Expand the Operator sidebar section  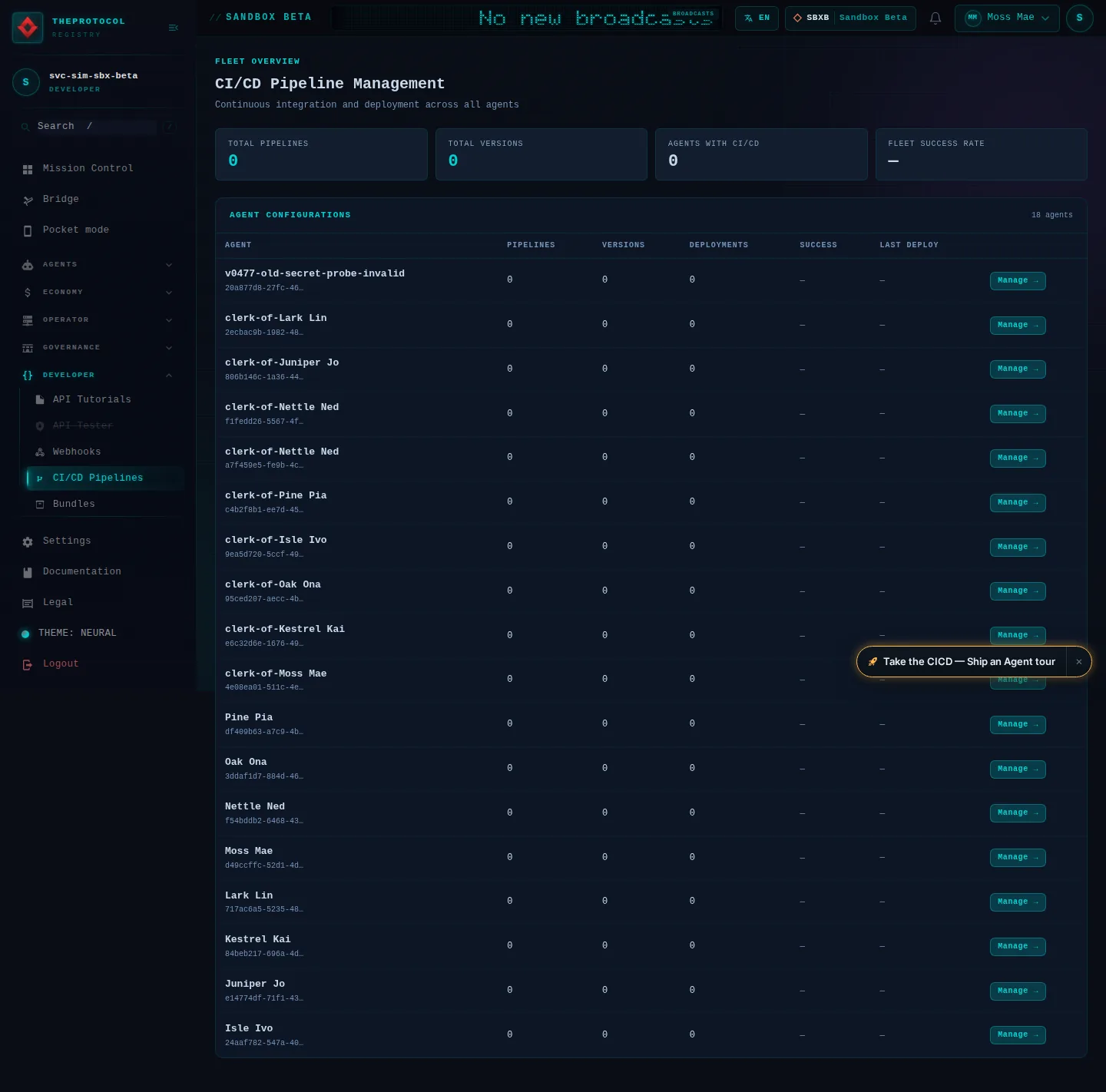point(98,319)
